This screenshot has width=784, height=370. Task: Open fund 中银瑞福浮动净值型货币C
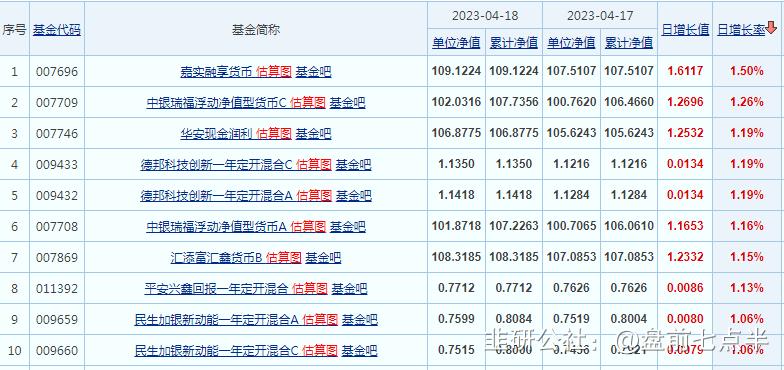point(216,103)
